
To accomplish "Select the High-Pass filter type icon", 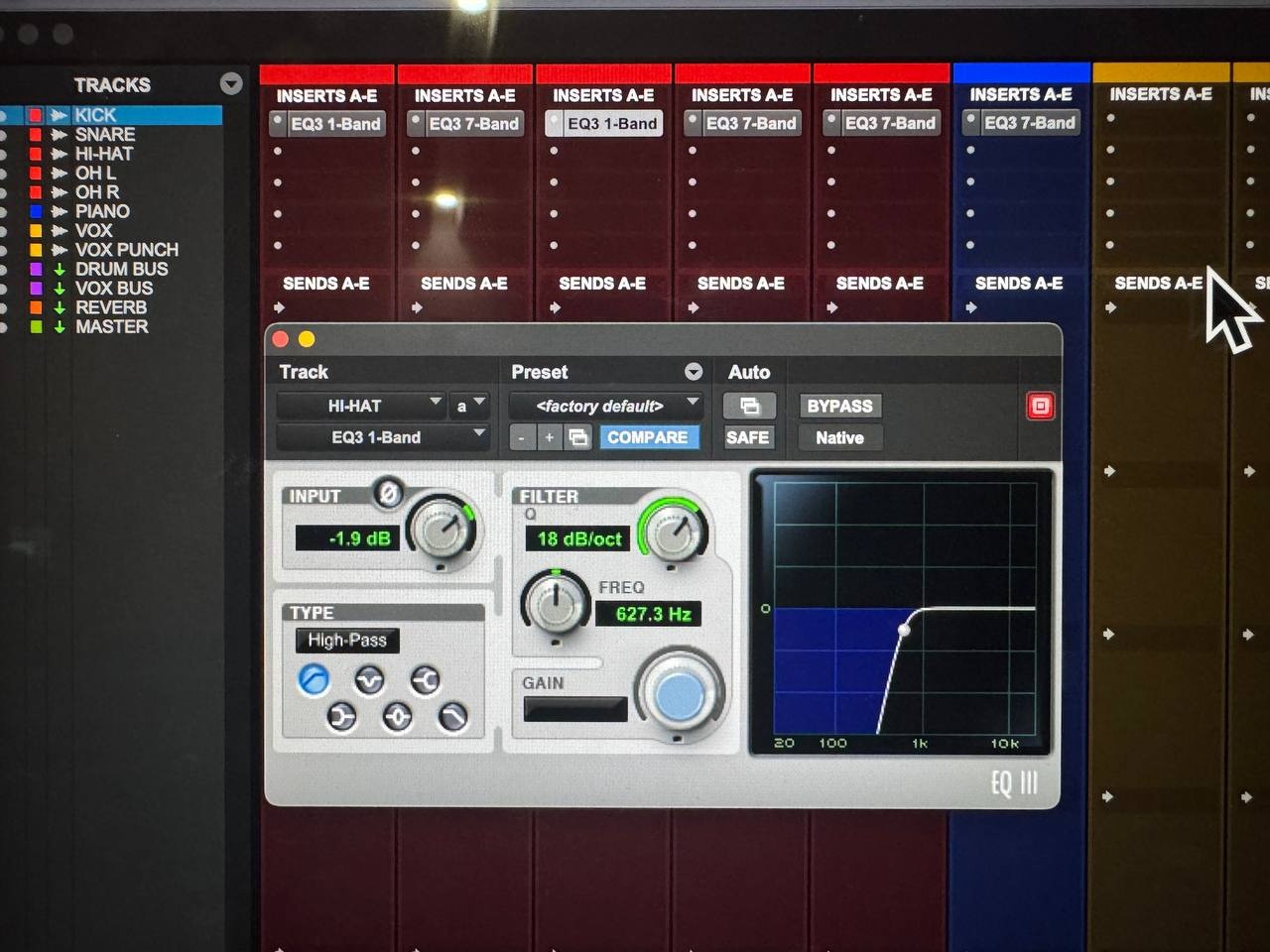I will [x=314, y=680].
